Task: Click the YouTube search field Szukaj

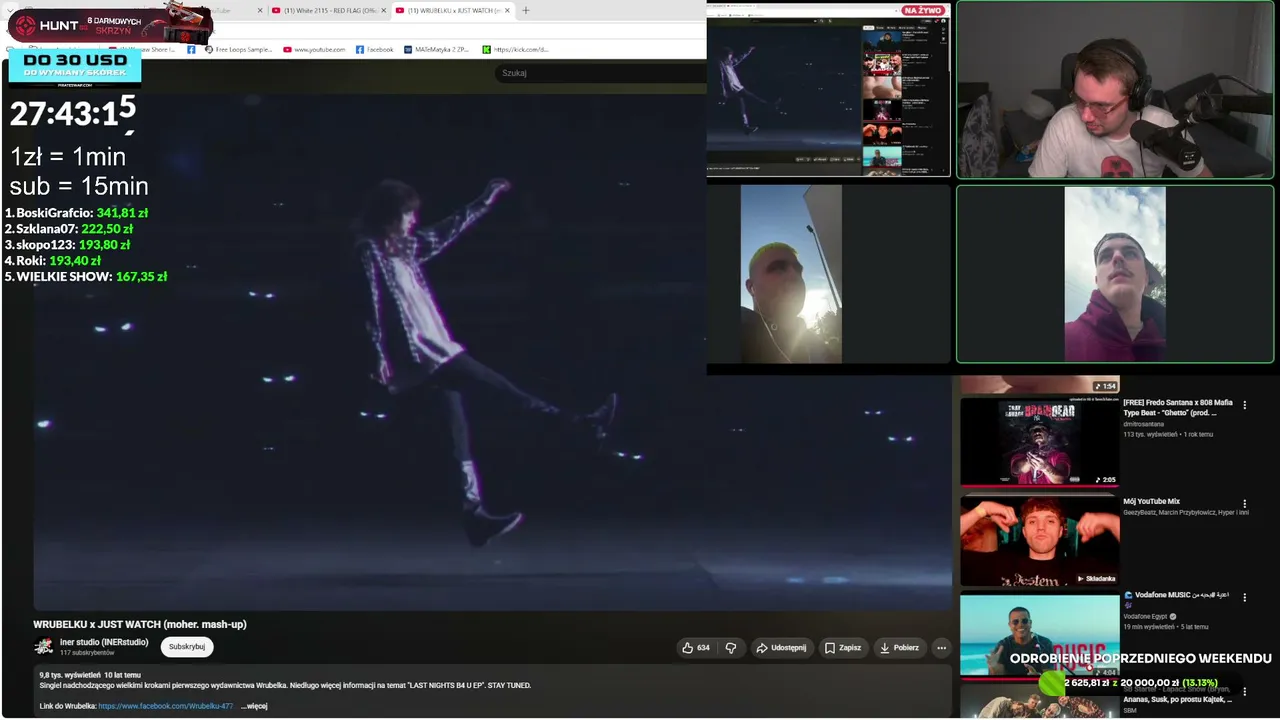Action: pyautogui.click(x=600, y=73)
